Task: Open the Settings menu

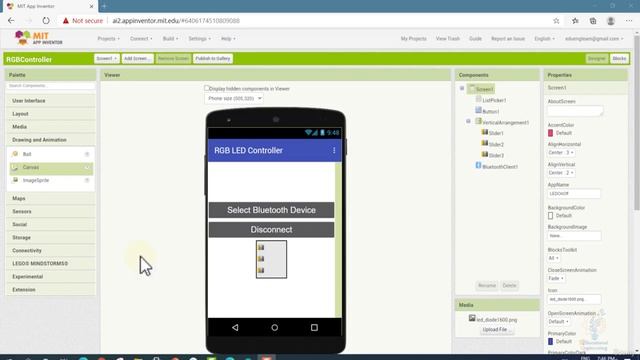Action: [199, 38]
